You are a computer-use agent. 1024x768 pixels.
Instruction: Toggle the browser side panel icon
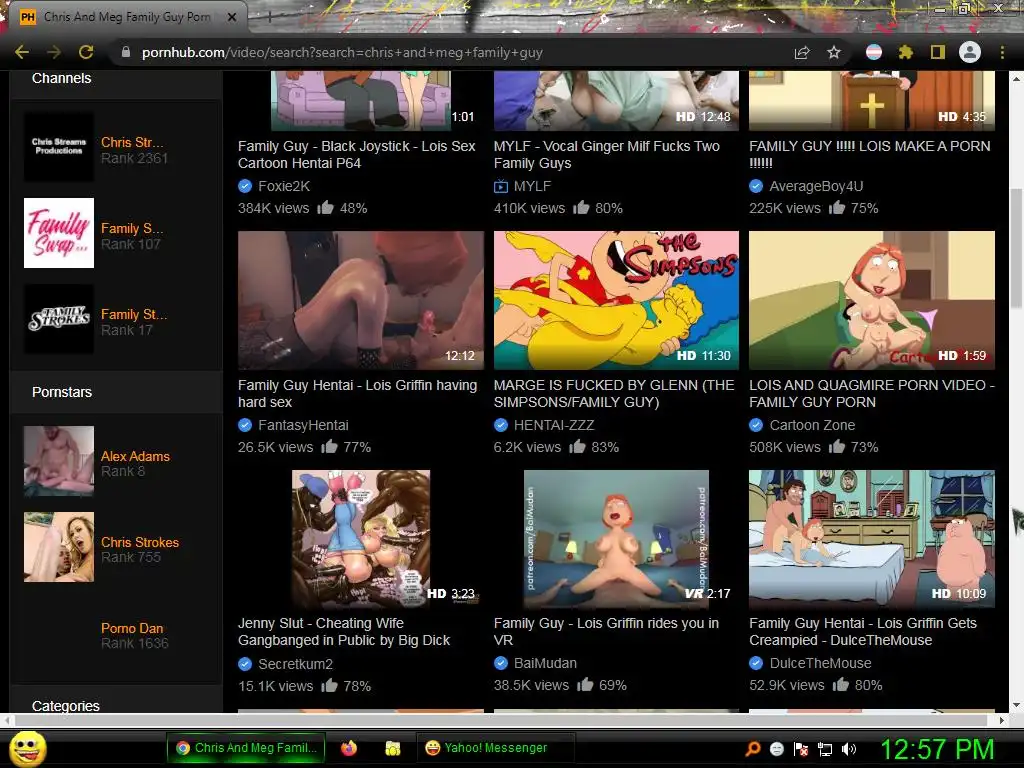coord(937,52)
